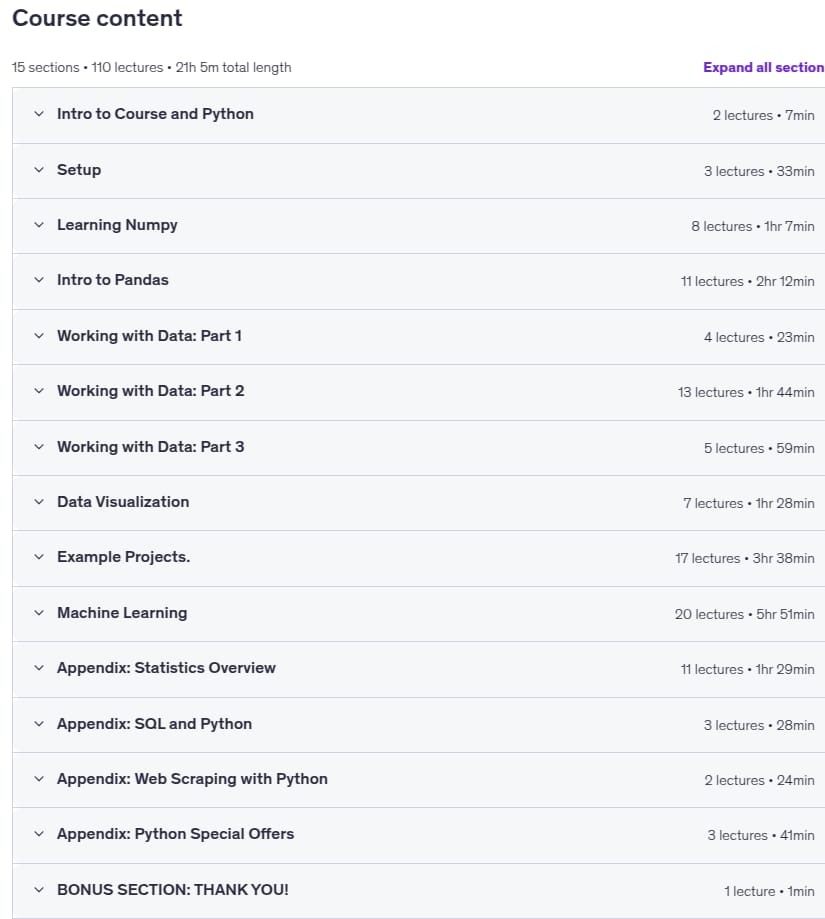Image resolution: width=825 pixels, height=919 pixels.
Task: Click Machine Learning 20 lectures duration text
Action: point(744,614)
